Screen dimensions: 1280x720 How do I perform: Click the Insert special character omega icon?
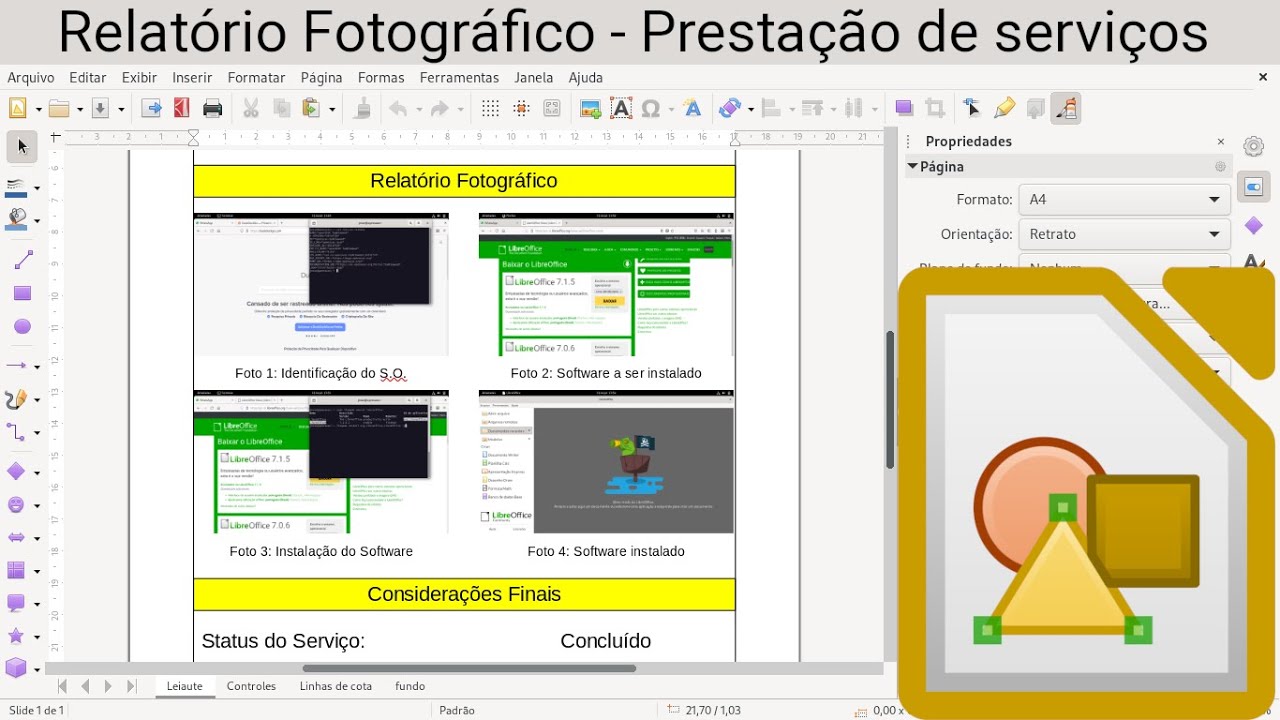(x=651, y=108)
